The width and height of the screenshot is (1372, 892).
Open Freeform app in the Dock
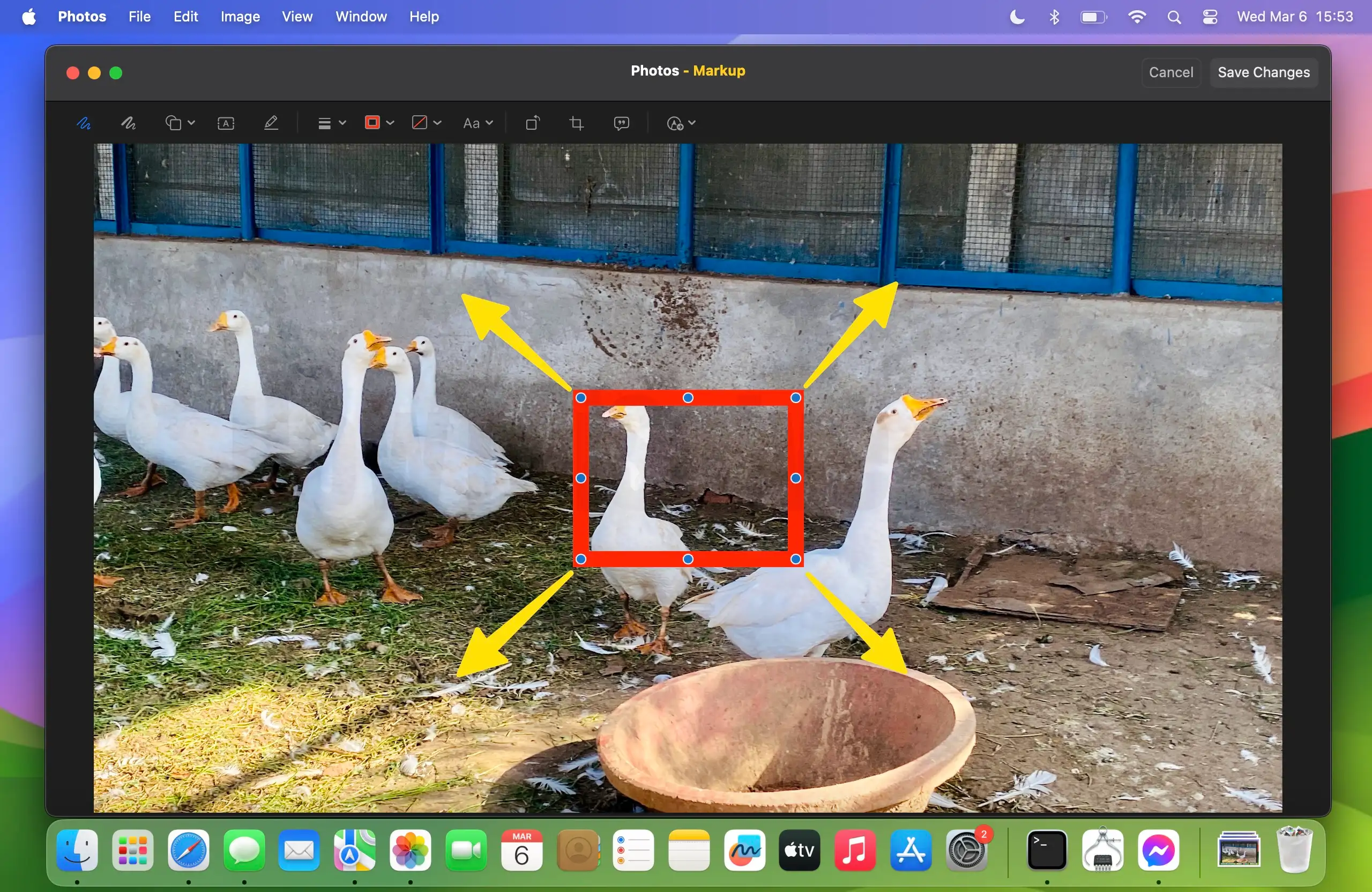click(744, 849)
